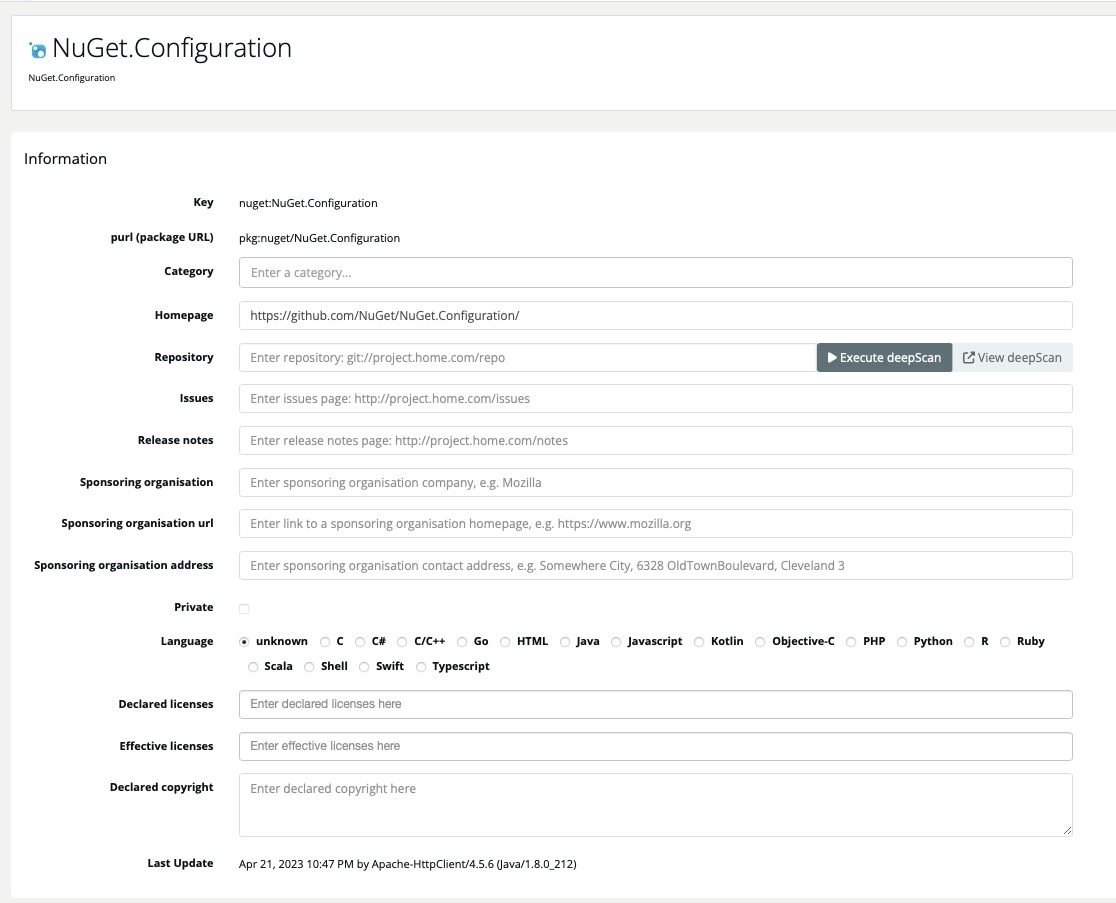Viewport: 1116px width, 903px height.
Task: Select the Kotlin radio button
Action: point(699,642)
